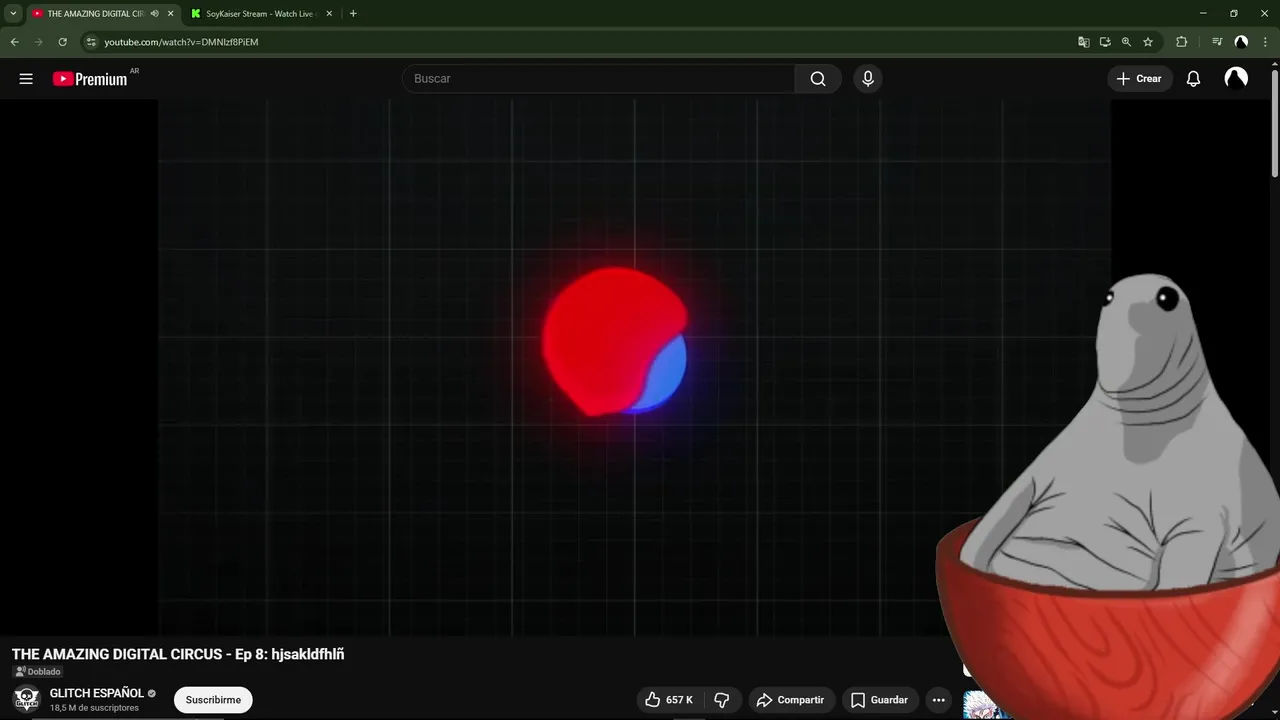Viewport: 1280px width, 720px height.
Task: Mute the audio-playing tab speaker icon
Action: (154, 14)
